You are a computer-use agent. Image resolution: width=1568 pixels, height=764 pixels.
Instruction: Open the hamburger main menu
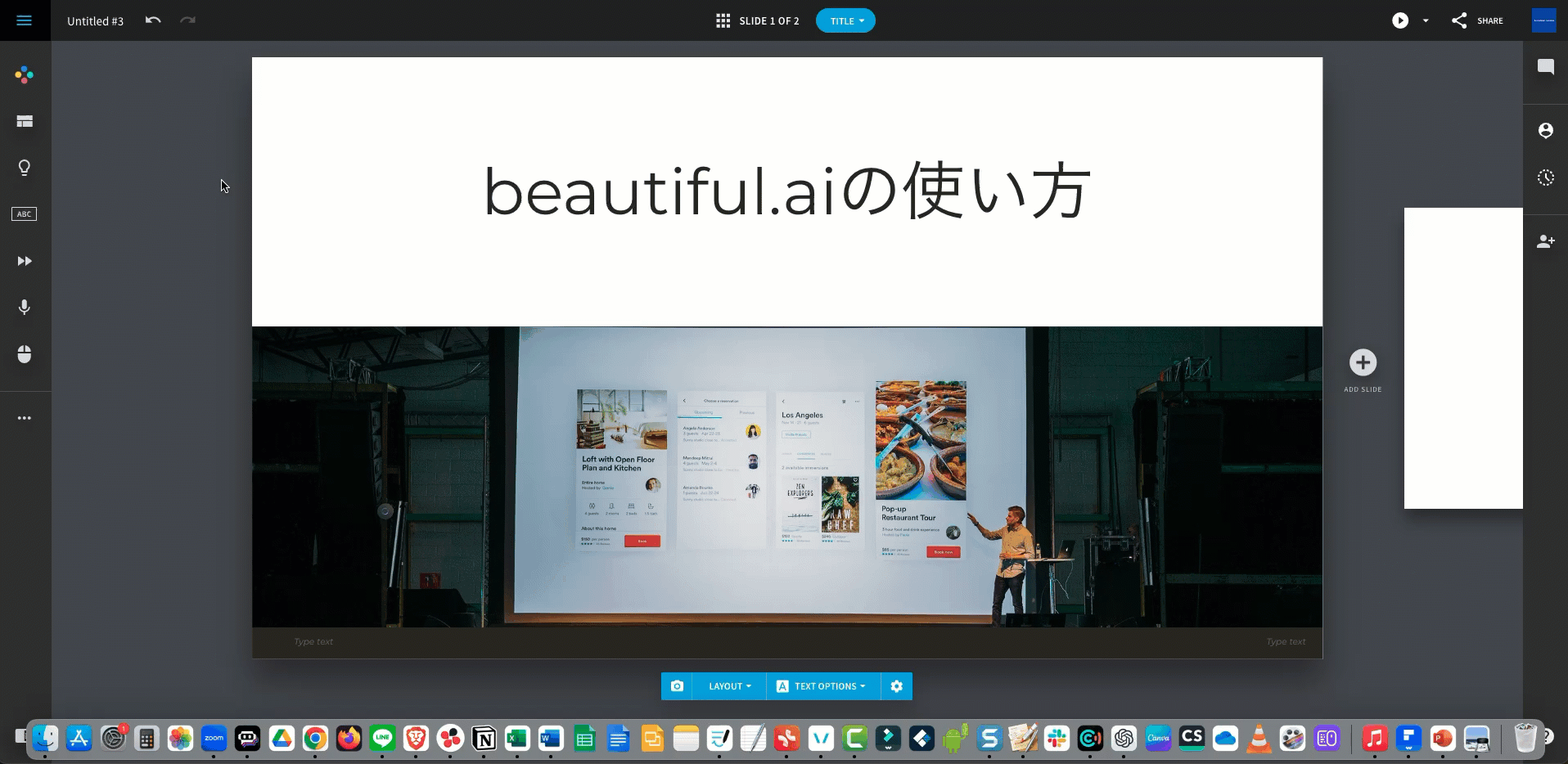24,20
